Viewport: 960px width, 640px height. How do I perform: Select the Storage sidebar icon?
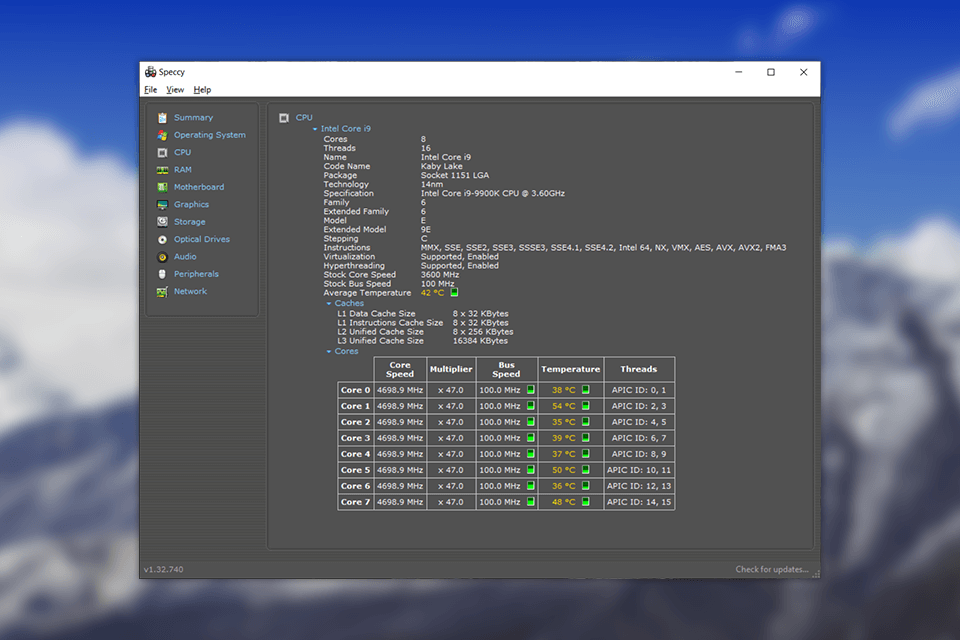click(162, 221)
